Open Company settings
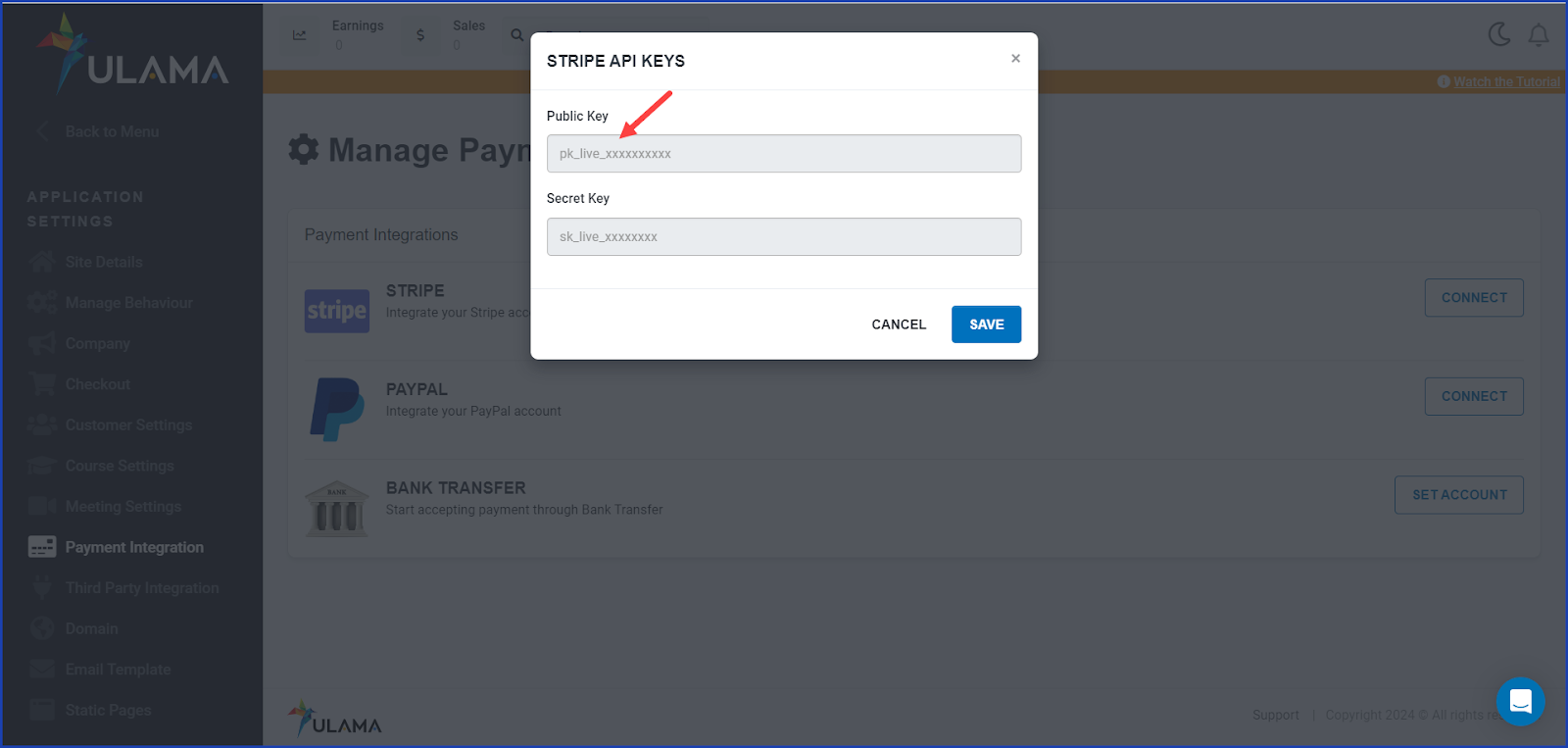The image size is (1568, 748). point(97,344)
